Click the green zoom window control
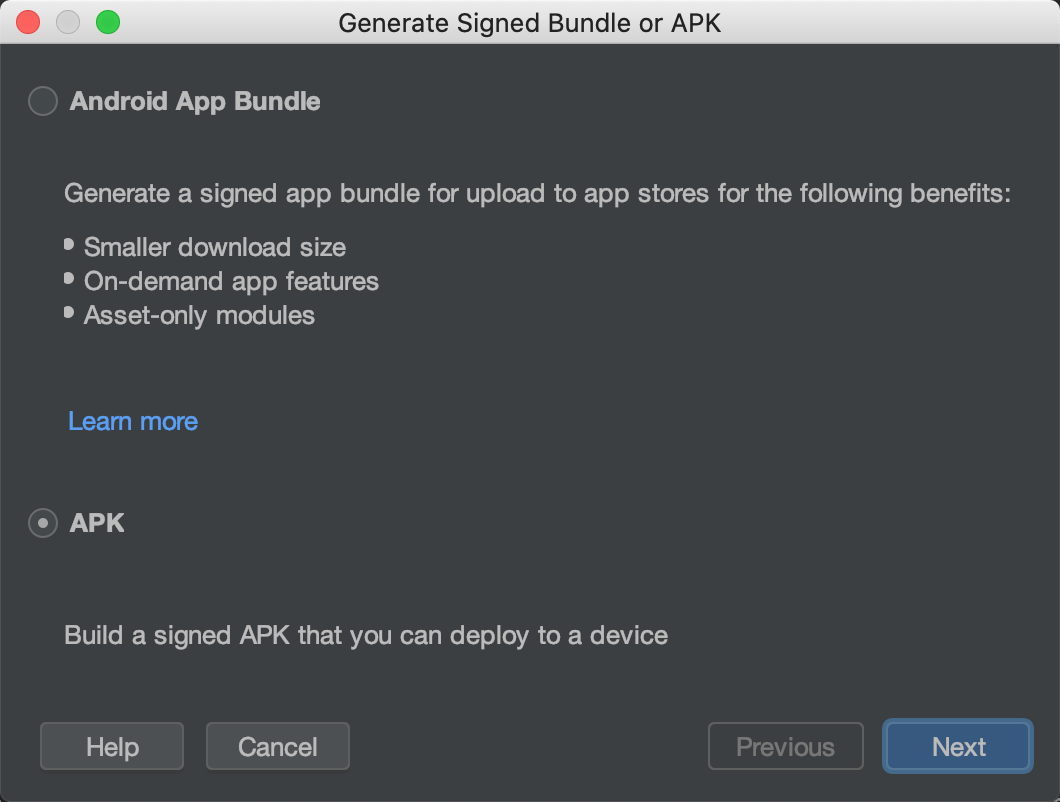Viewport: 1060px width, 802px height. [108, 22]
